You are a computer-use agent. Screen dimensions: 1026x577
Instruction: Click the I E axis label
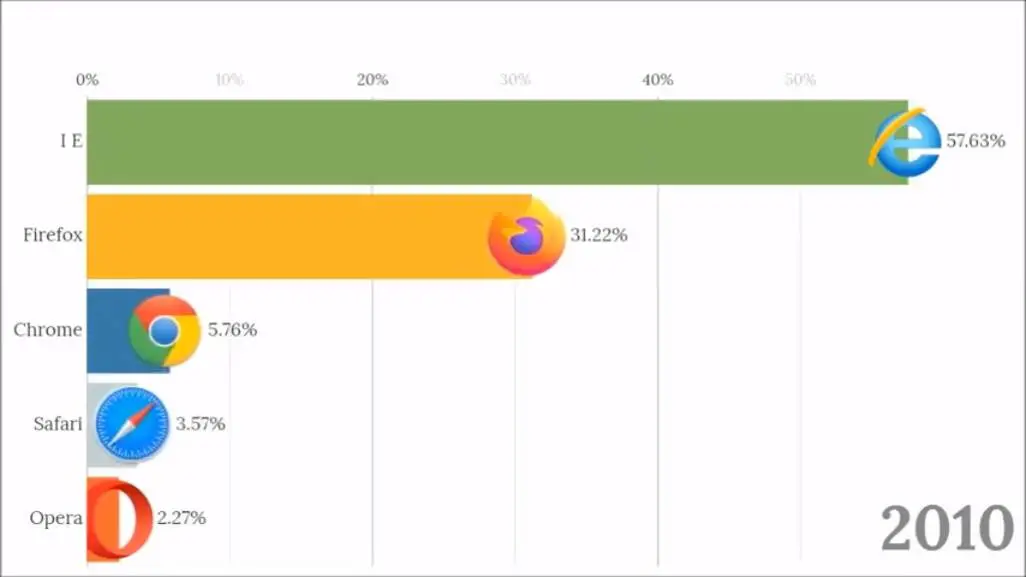point(70,141)
